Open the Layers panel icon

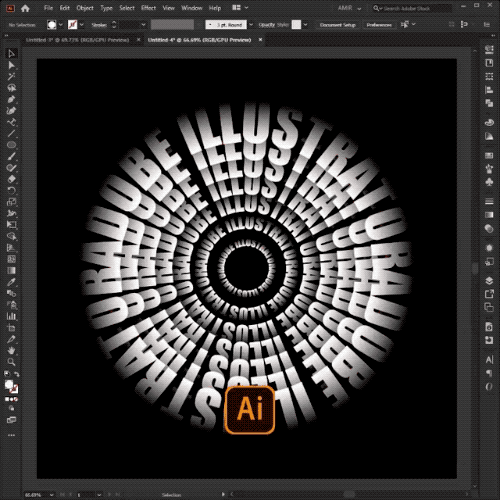coord(489,280)
